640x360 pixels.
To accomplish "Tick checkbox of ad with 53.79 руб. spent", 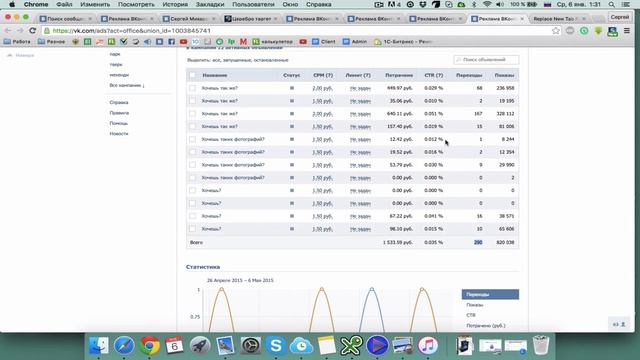I will pos(192,165).
